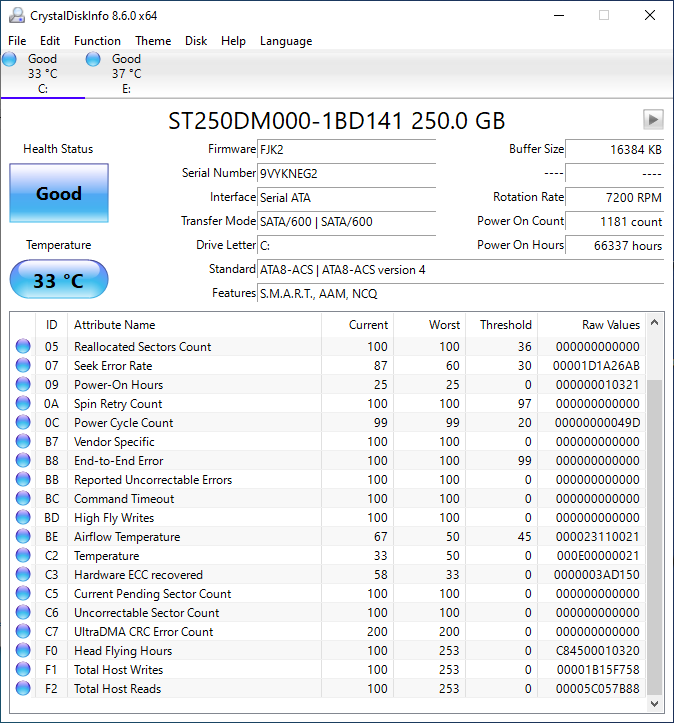Click the 33 °C temperature button
674x723 pixels.
pyautogui.click(x=59, y=279)
